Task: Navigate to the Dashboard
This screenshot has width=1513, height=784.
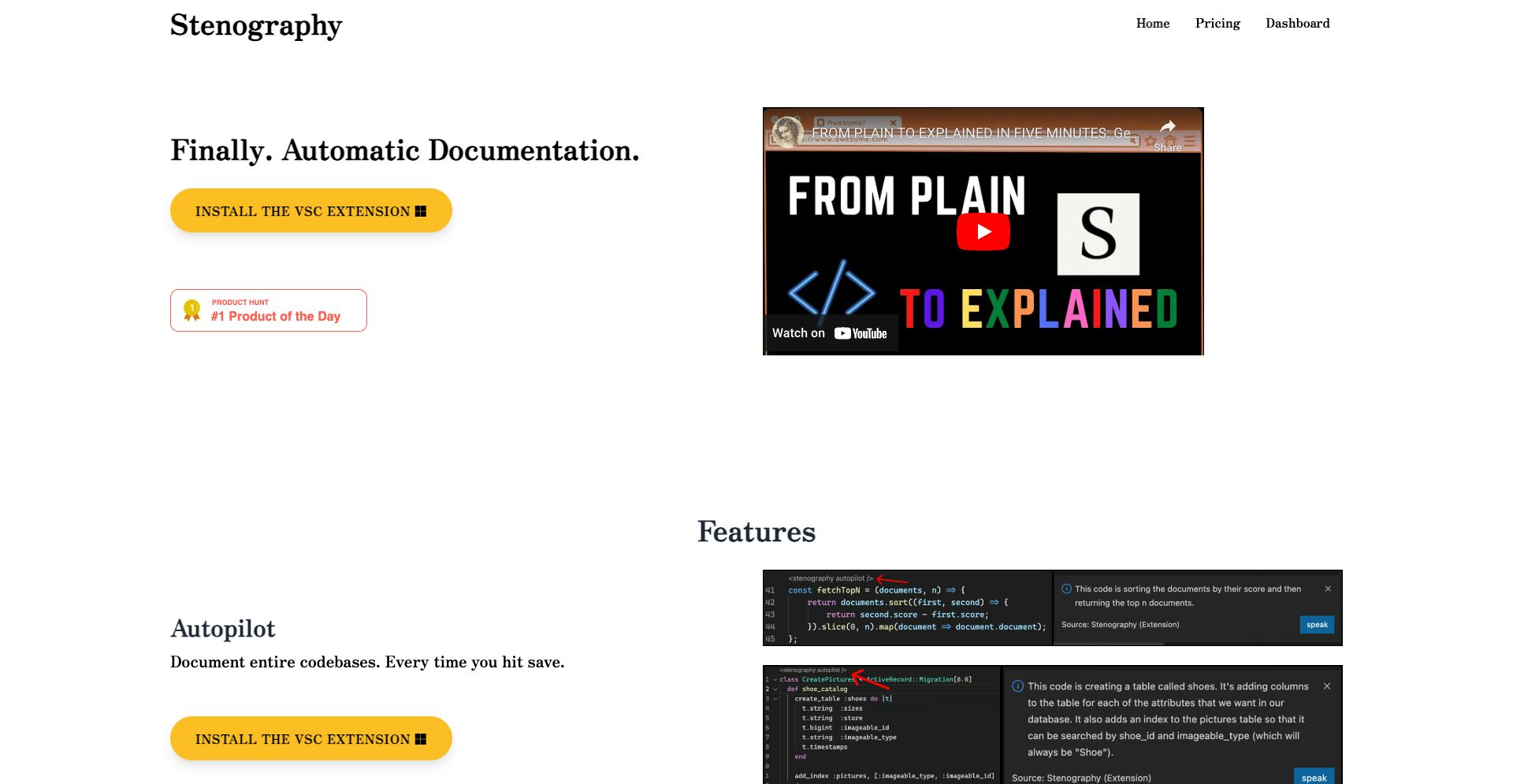Action: pos(1297,24)
